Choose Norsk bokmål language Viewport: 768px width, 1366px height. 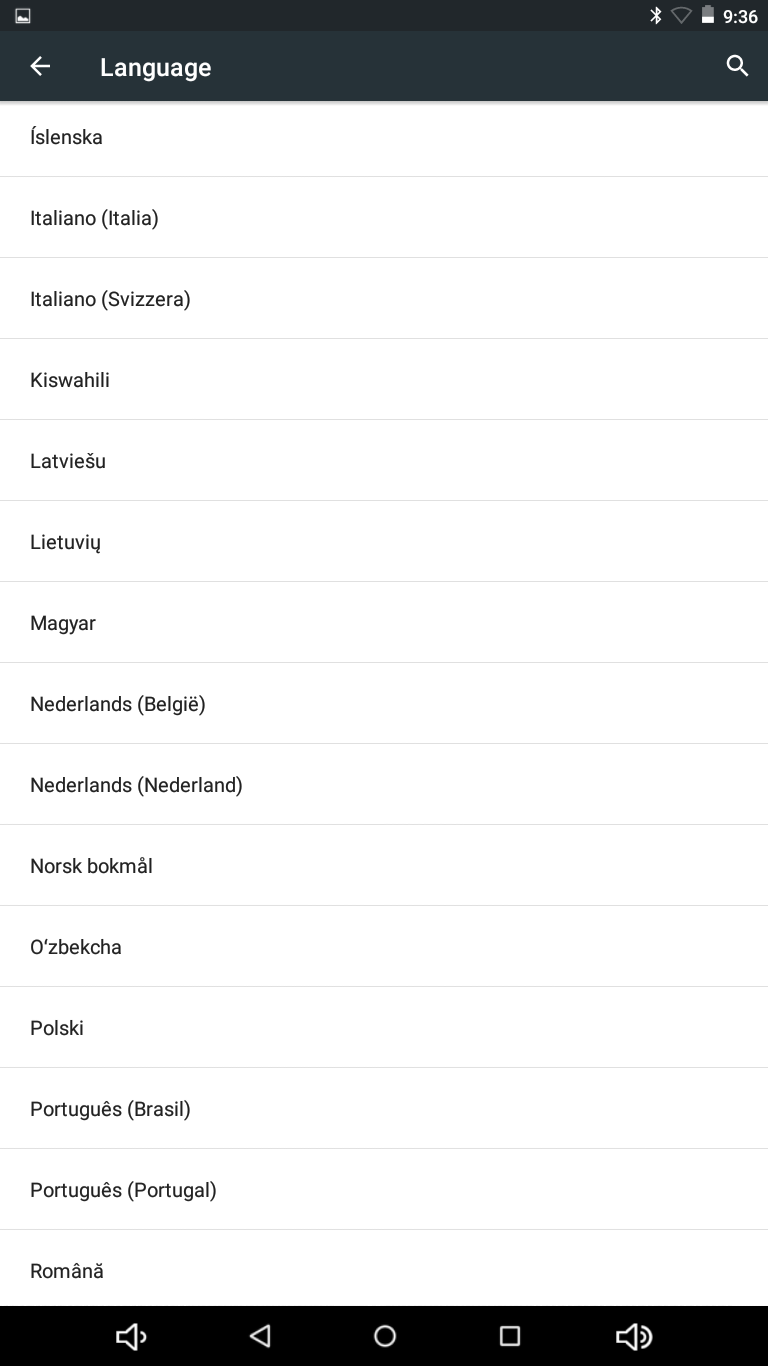click(x=384, y=866)
